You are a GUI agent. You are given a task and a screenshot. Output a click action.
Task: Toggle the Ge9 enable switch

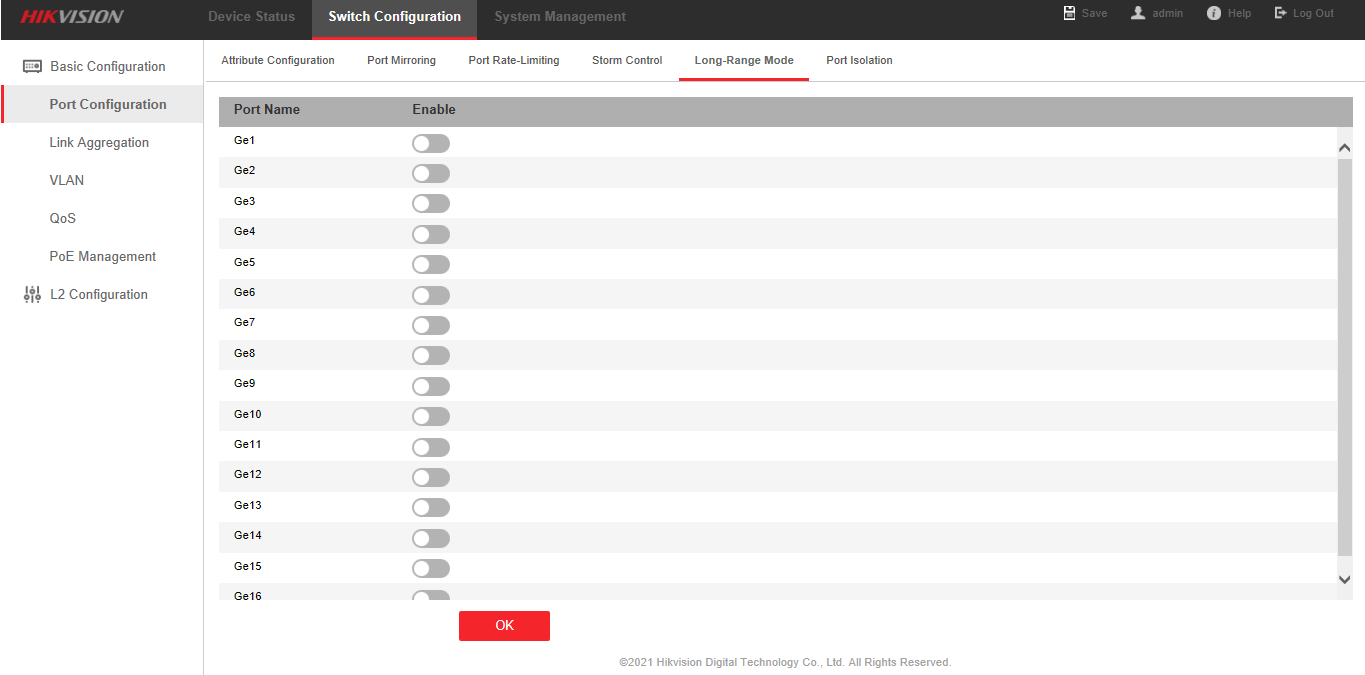click(431, 386)
